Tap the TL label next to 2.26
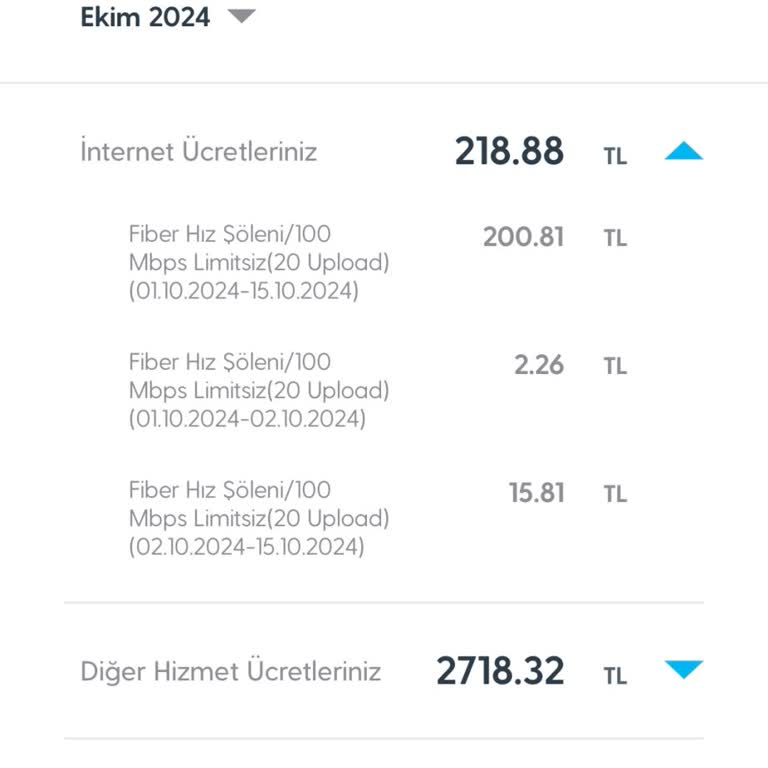Viewport: 768px width, 768px height. coord(615,367)
